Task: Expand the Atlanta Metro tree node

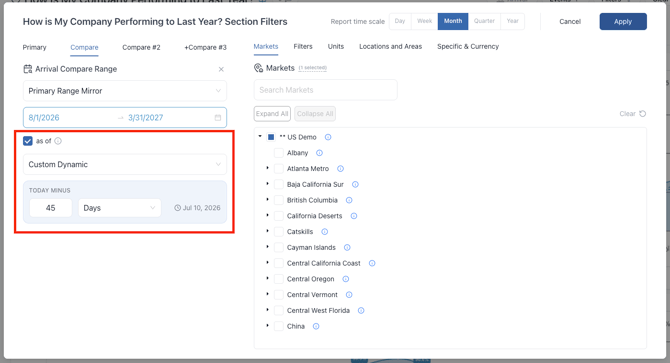Action: (267, 168)
